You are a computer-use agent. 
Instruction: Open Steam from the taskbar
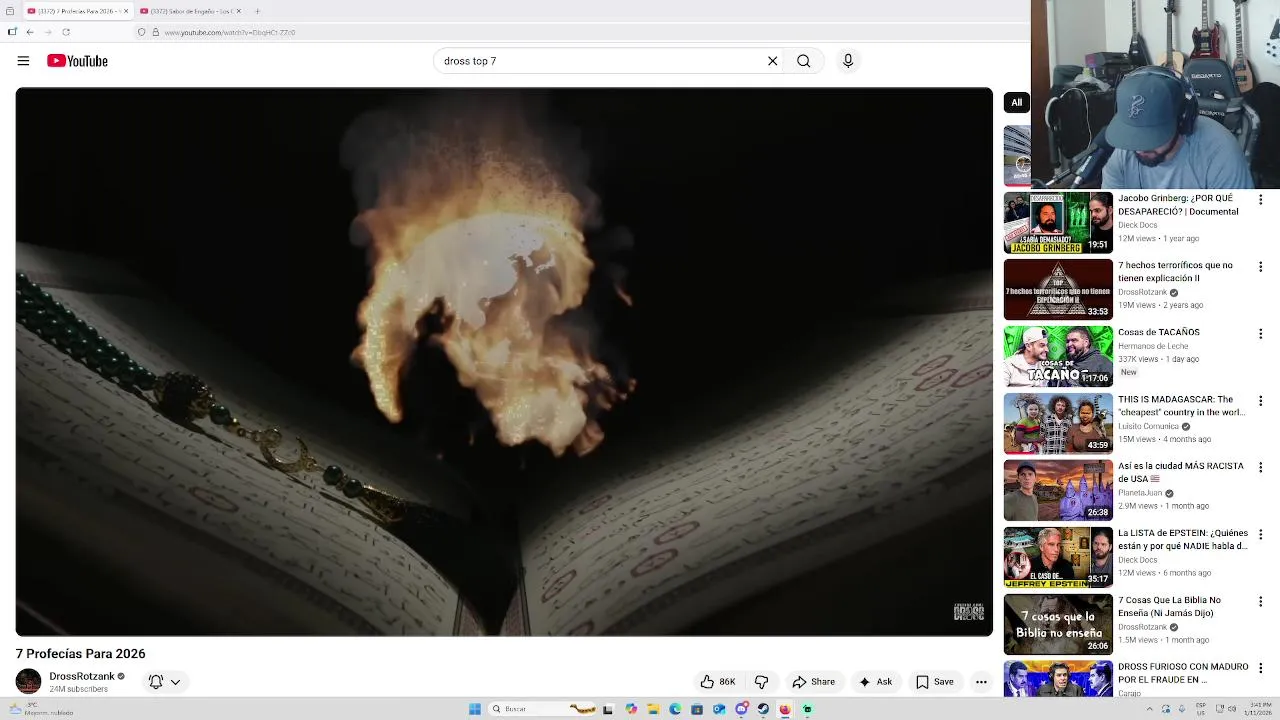[x=763, y=709]
